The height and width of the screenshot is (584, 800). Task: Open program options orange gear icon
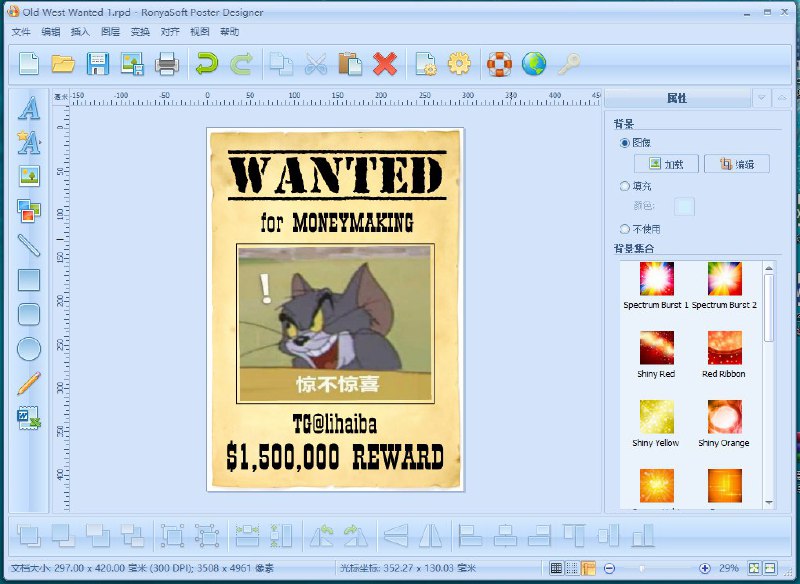click(459, 64)
